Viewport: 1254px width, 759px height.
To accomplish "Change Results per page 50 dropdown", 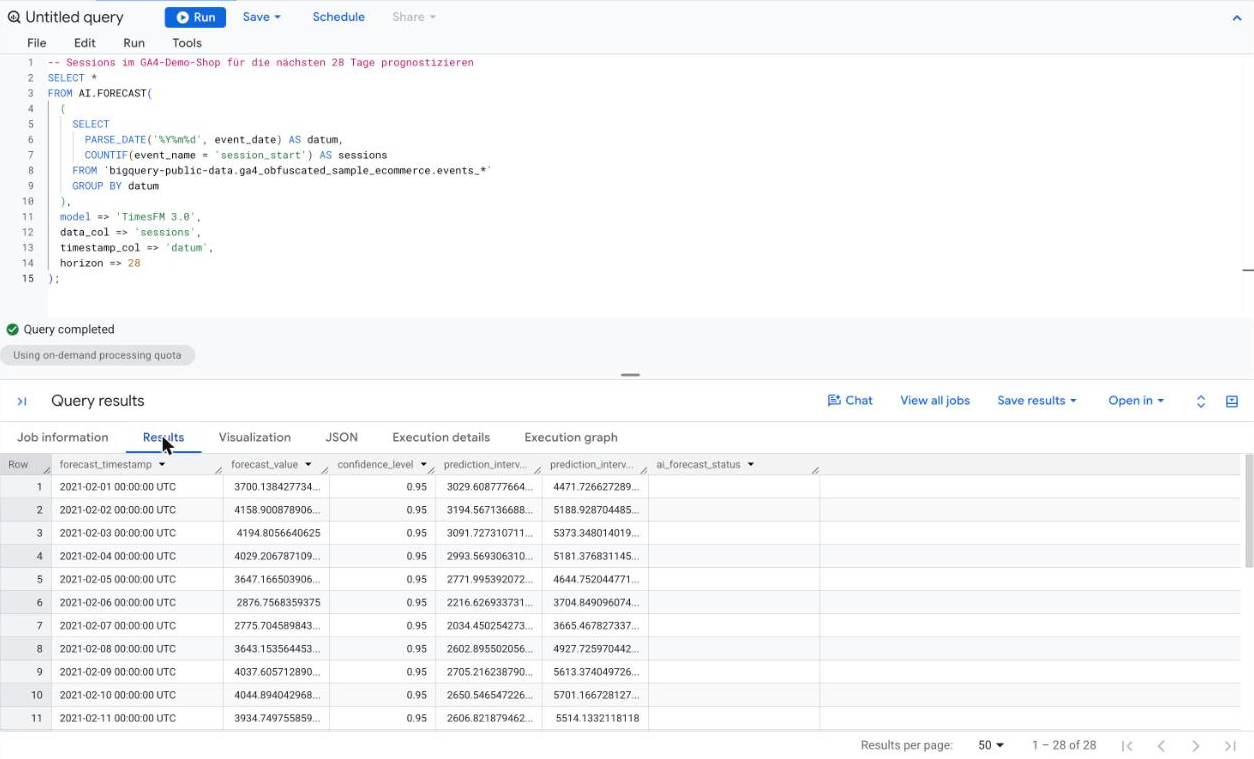I will tap(991, 745).
